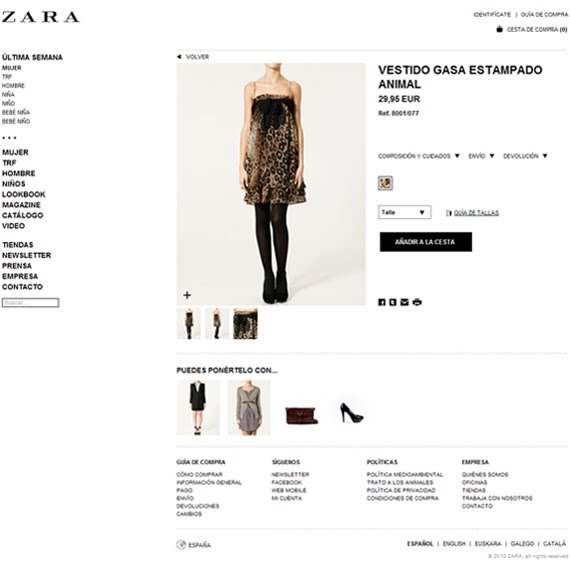The image size is (570, 570).
Task: Click the back arrow beside Volver
Action: tap(179, 57)
